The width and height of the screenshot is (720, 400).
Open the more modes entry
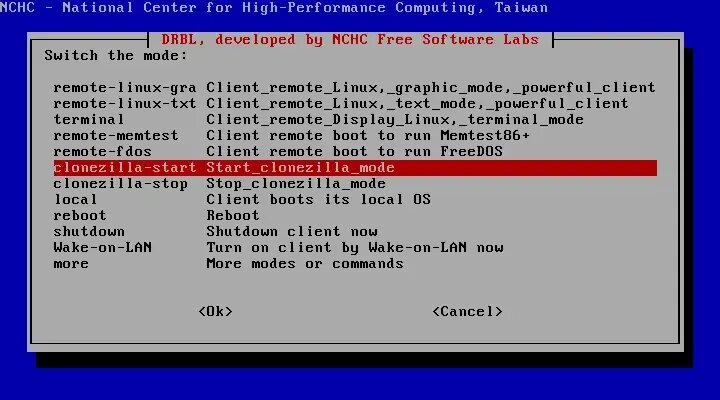pos(355,264)
